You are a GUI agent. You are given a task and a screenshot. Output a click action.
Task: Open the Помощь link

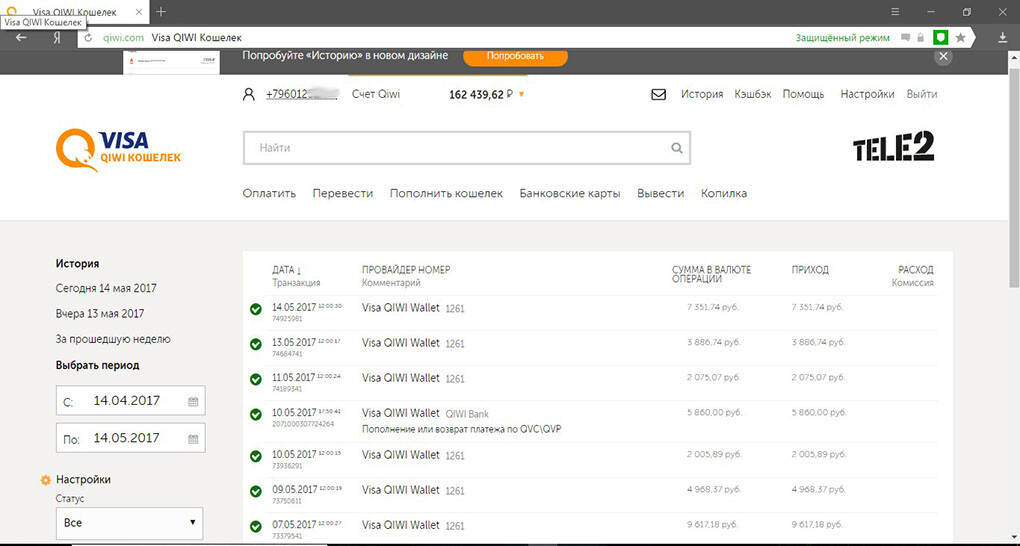click(x=803, y=94)
